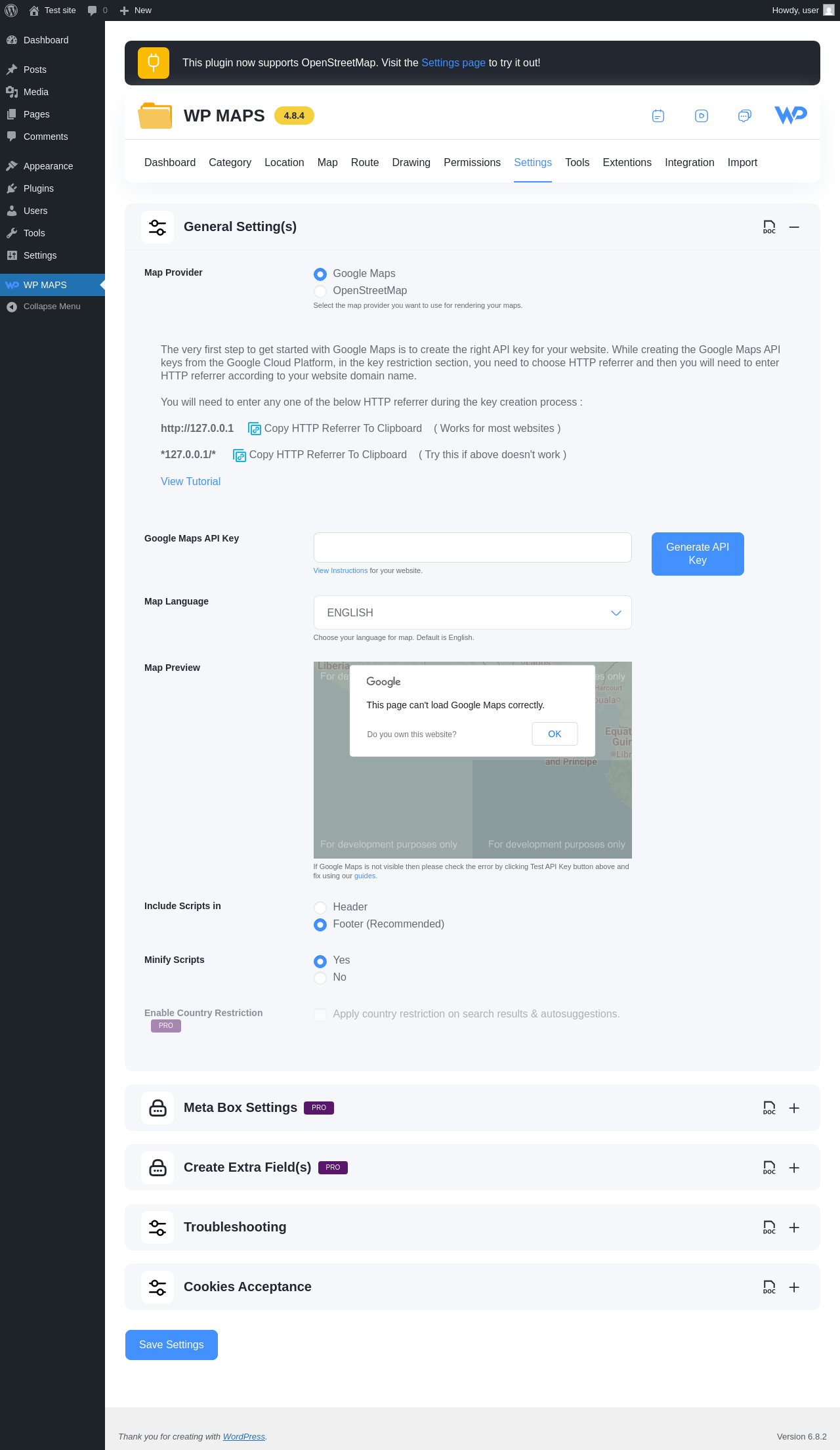Click the support chat icon in header
840x1450 pixels.
744,116
